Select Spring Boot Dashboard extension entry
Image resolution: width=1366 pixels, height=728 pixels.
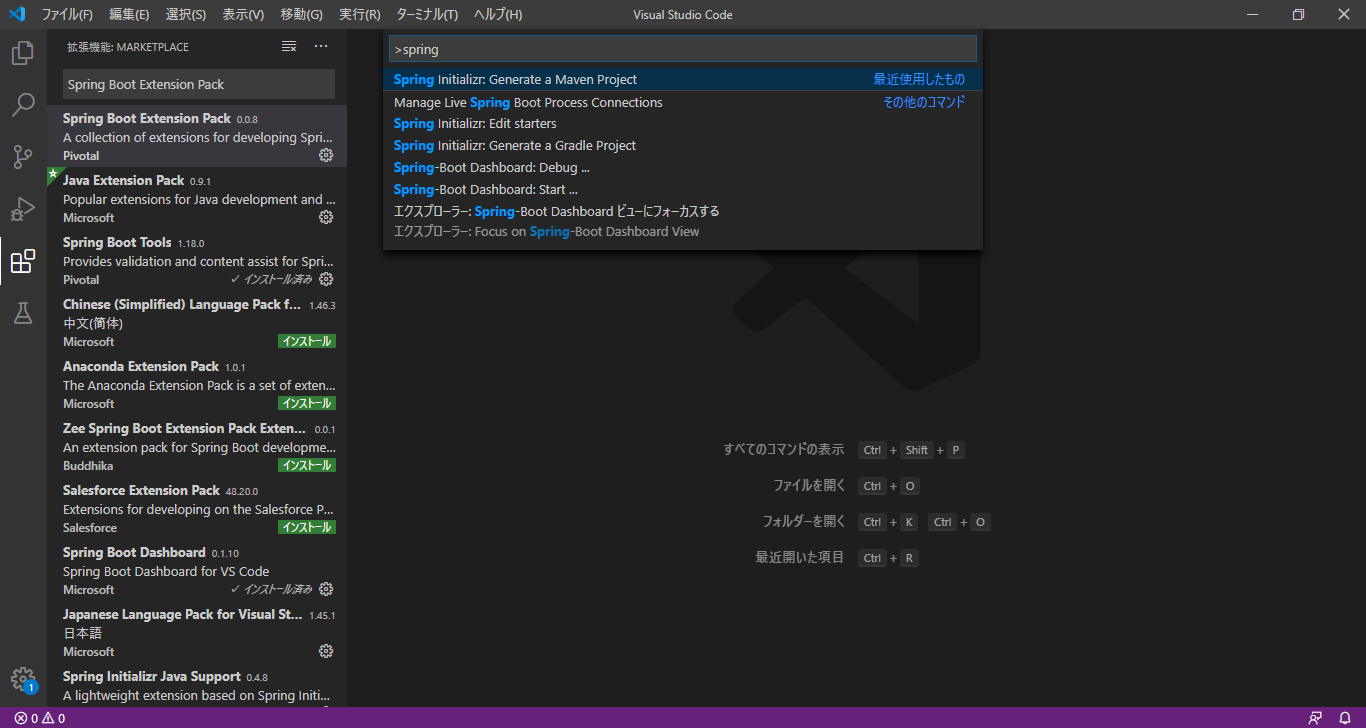tap(197, 570)
